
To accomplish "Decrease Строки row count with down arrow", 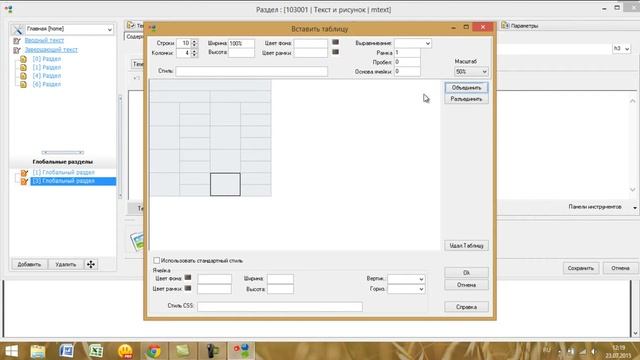I will coord(194,45).
